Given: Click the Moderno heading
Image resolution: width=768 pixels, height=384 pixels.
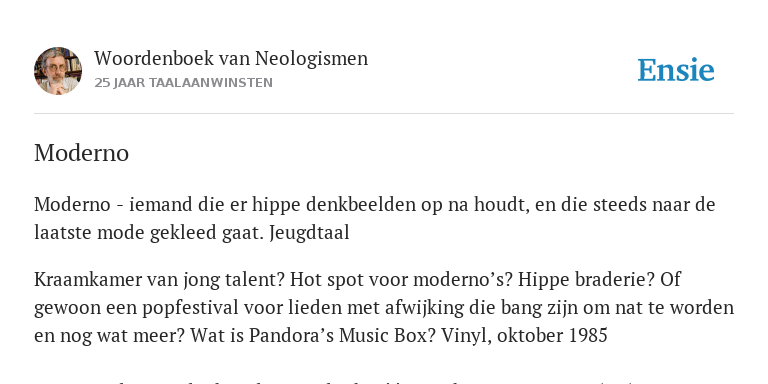Looking at the screenshot, I should tap(81, 153).
